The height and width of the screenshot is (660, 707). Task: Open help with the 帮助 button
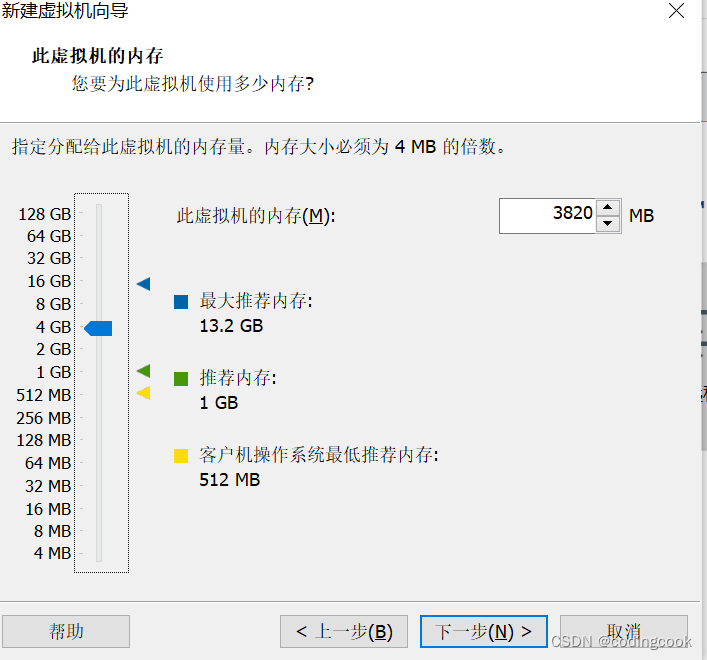[66, 631]
